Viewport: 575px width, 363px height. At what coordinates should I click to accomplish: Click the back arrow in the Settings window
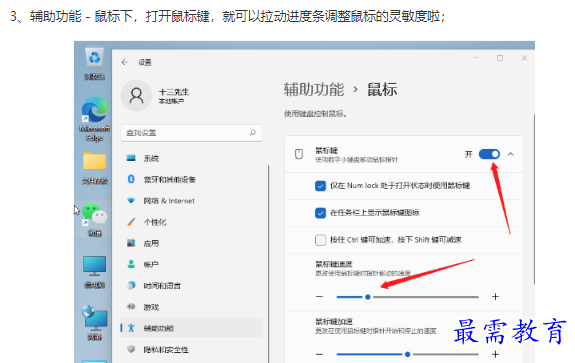click(x=125, y=62)
